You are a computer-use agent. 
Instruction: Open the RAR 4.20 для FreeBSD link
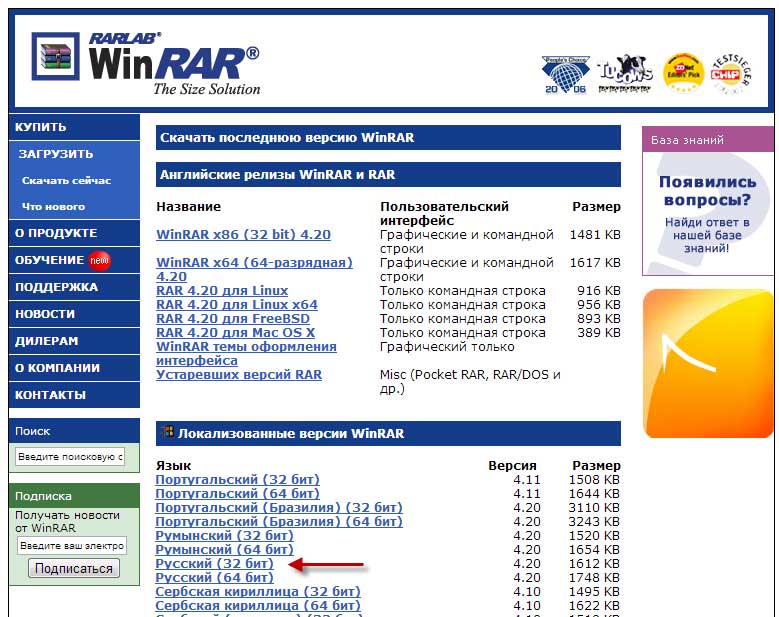pos(233,318)
